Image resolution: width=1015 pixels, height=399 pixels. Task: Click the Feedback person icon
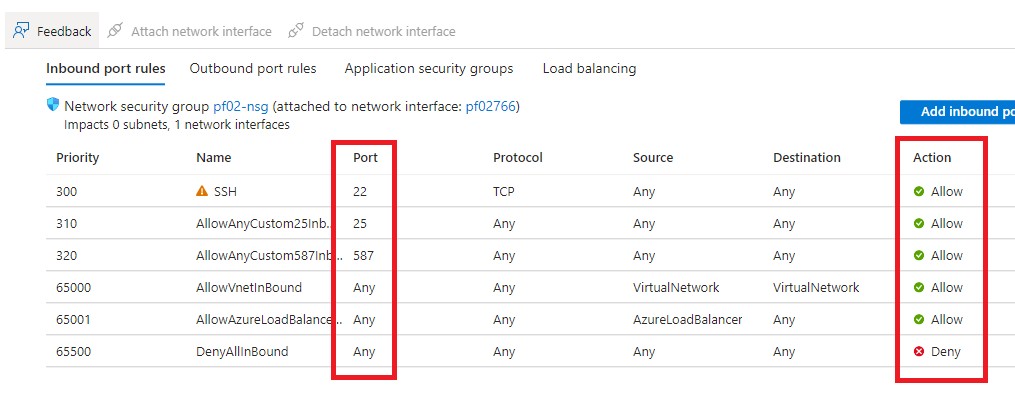pyautogui.click(x=21, y=30)
